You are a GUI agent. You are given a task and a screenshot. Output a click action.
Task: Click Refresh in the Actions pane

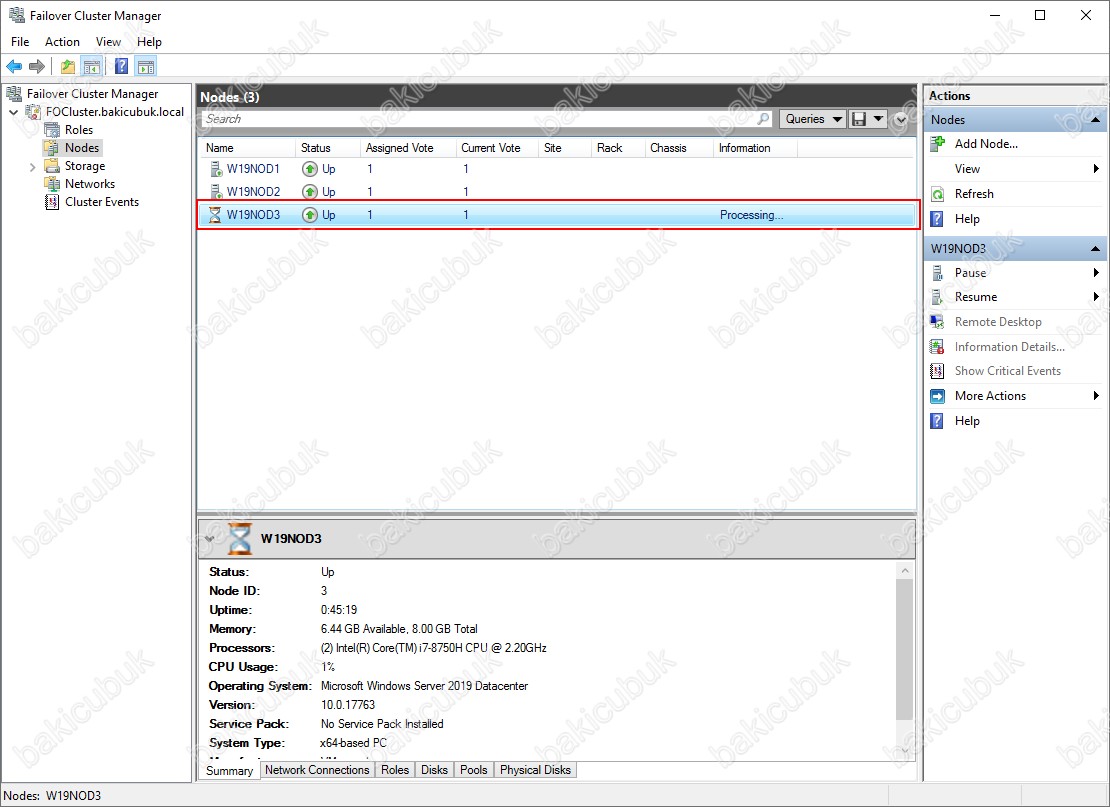[974, 194]
